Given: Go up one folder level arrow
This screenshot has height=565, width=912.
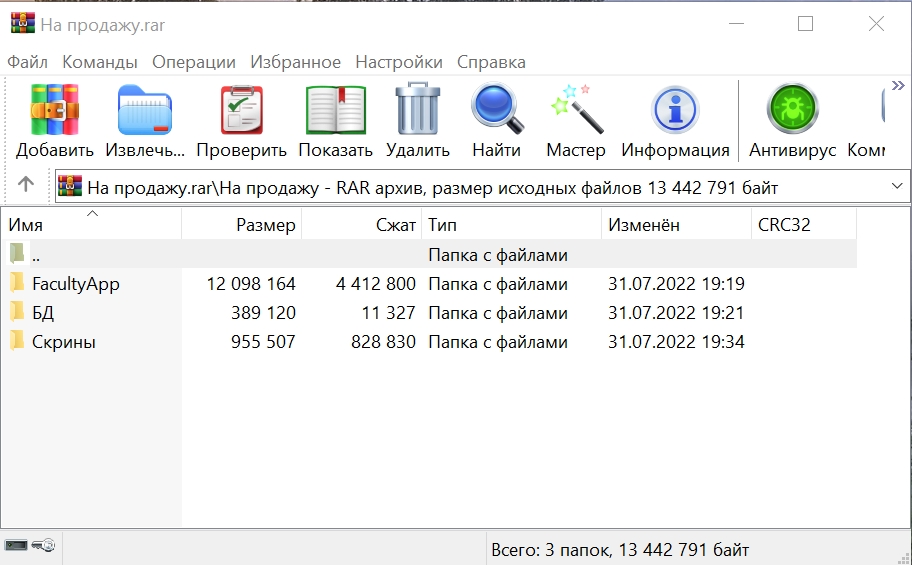Looking at the screenshot, I should [x=27, y=185].
